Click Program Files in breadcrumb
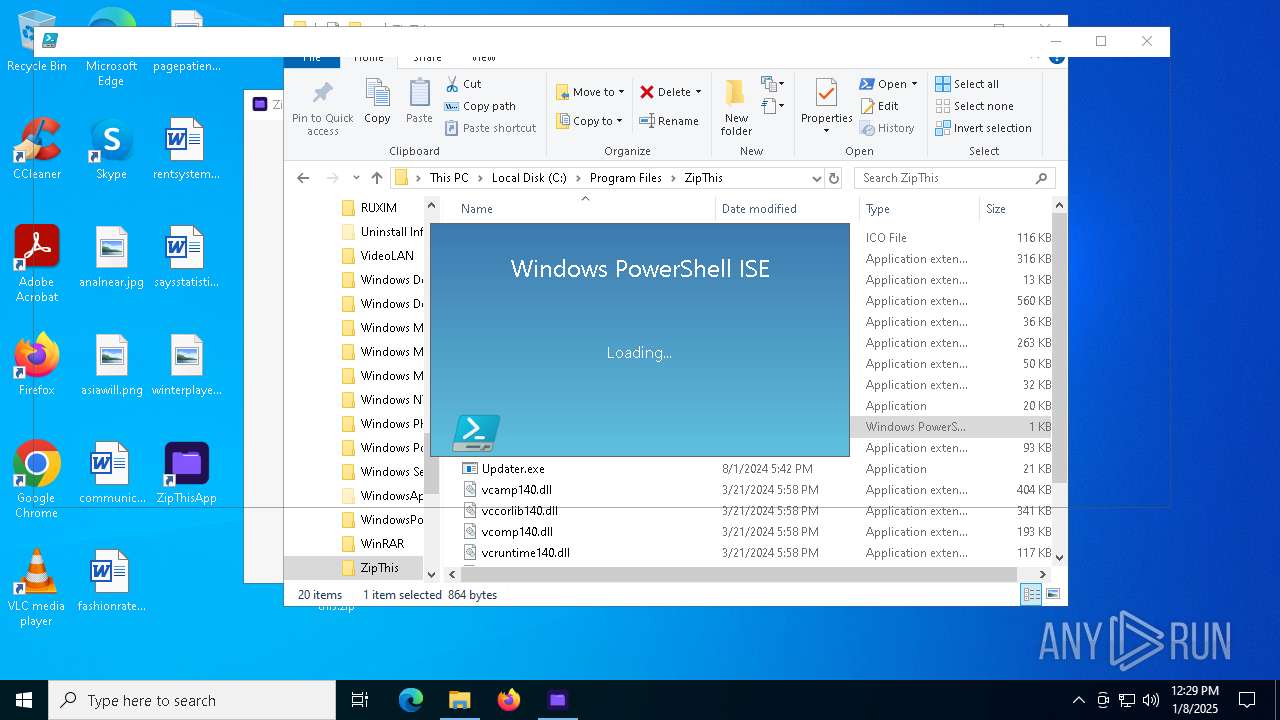This screenshot has height=720, width=1280. click(626, 178)
